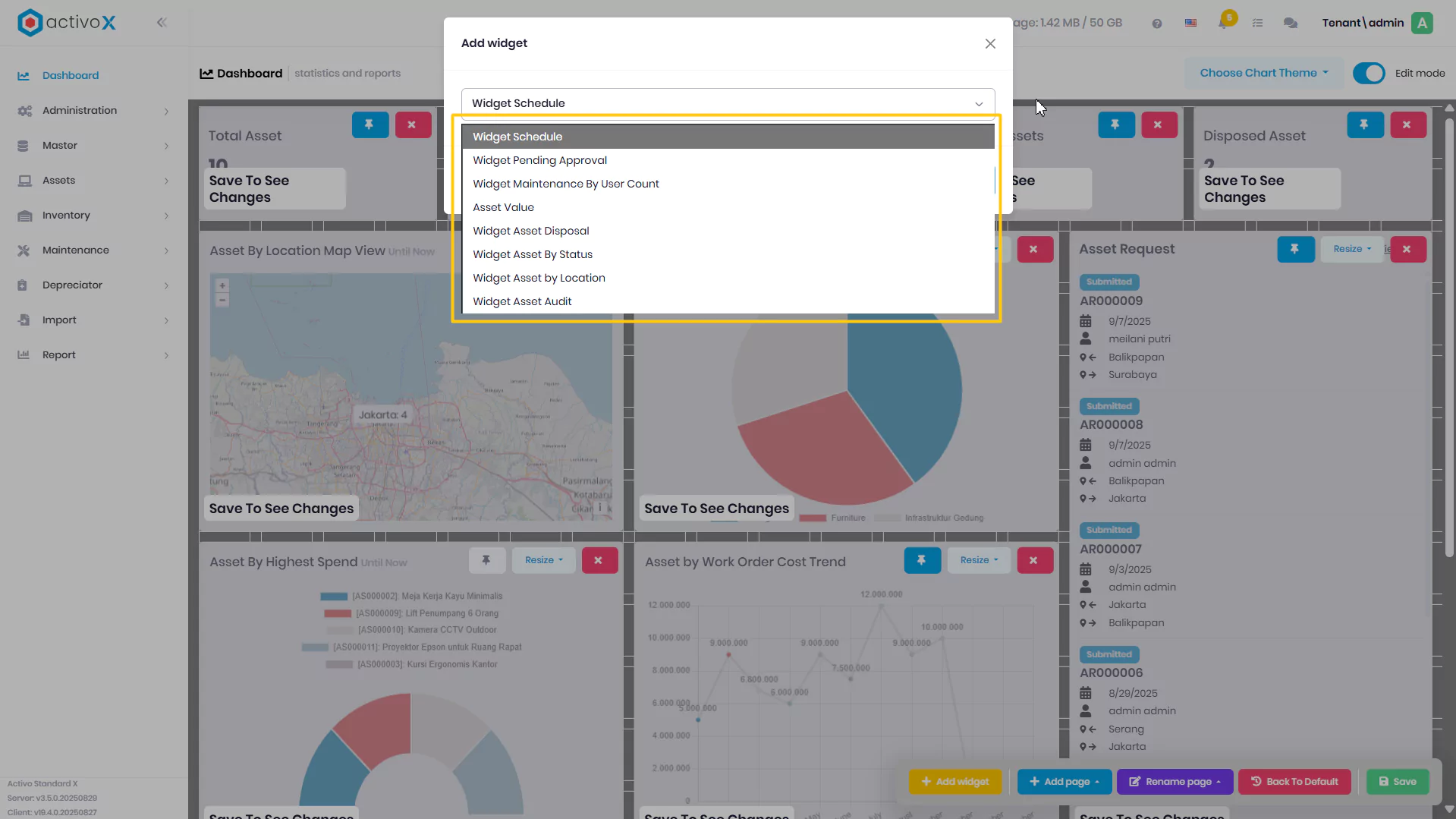Open Choose Chart Theme dropdown
Viewport: 1456px width, 819px height.
(1263, 73)
